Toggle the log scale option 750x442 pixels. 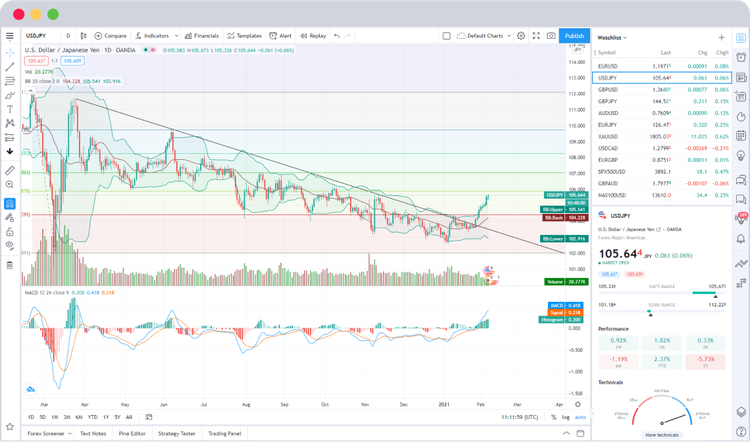567,417
